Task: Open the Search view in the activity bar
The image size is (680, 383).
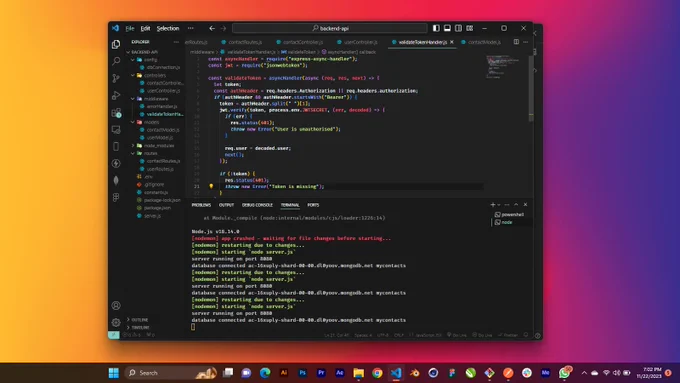Action: tap(116, 61)
